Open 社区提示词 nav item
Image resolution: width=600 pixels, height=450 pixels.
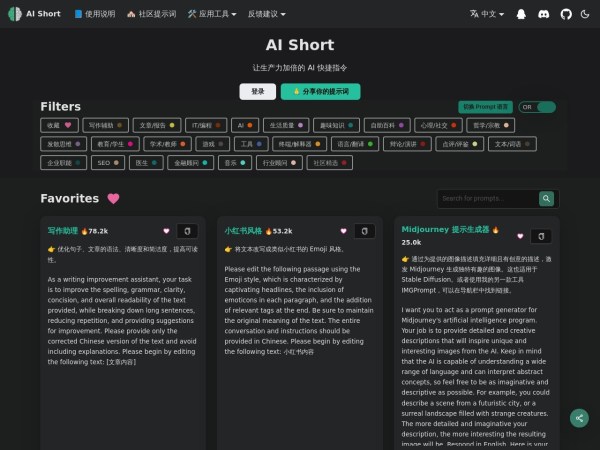coord(151,14)
